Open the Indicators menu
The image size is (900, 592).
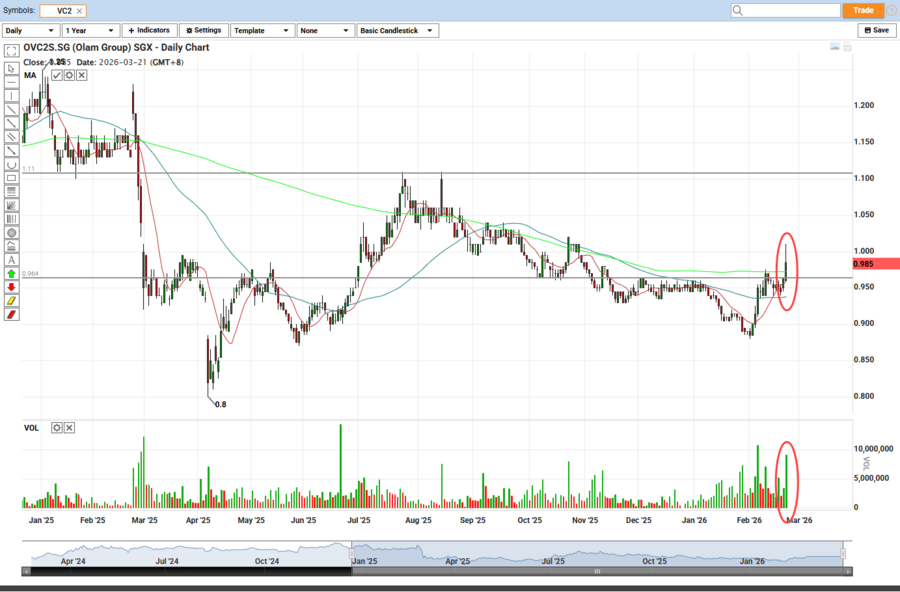tap(149, 31)
